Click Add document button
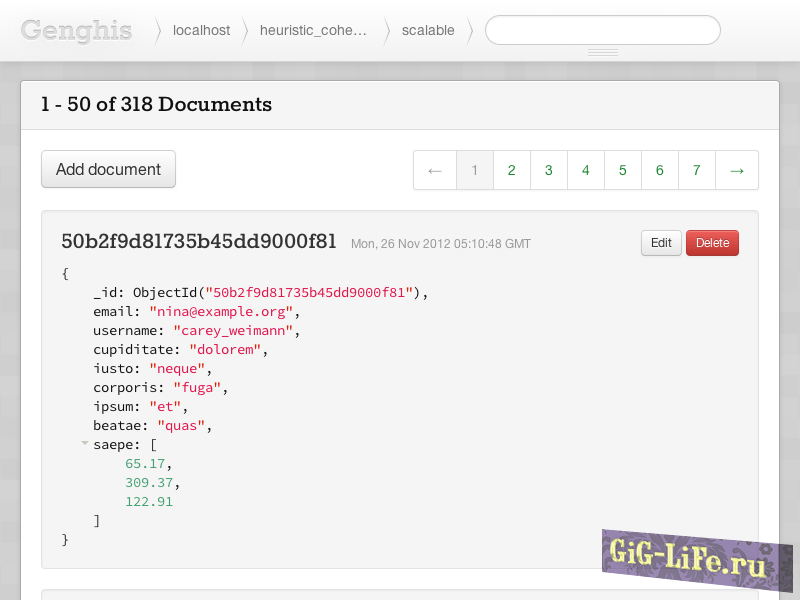 tap(108, 169)
